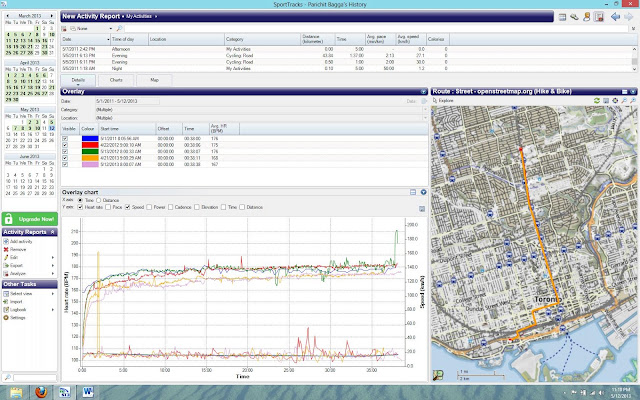Viewport: 640px width, 400px height.
Task: Enable the Cadence Y axis checkbox
Action: [x=171, y=207]
